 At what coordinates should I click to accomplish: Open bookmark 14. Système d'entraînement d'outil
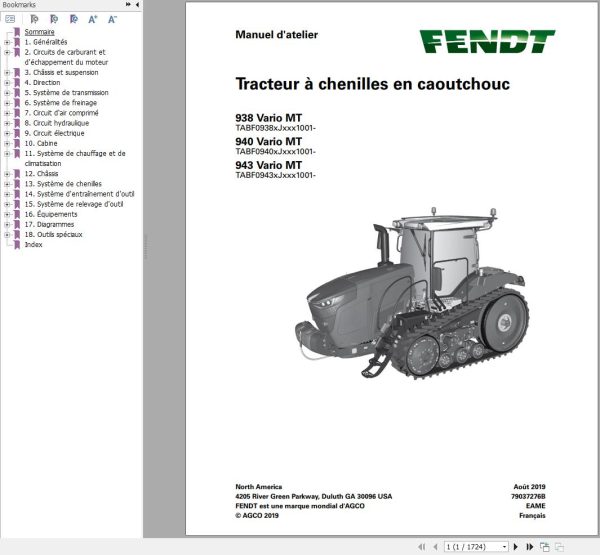(79, 194)
